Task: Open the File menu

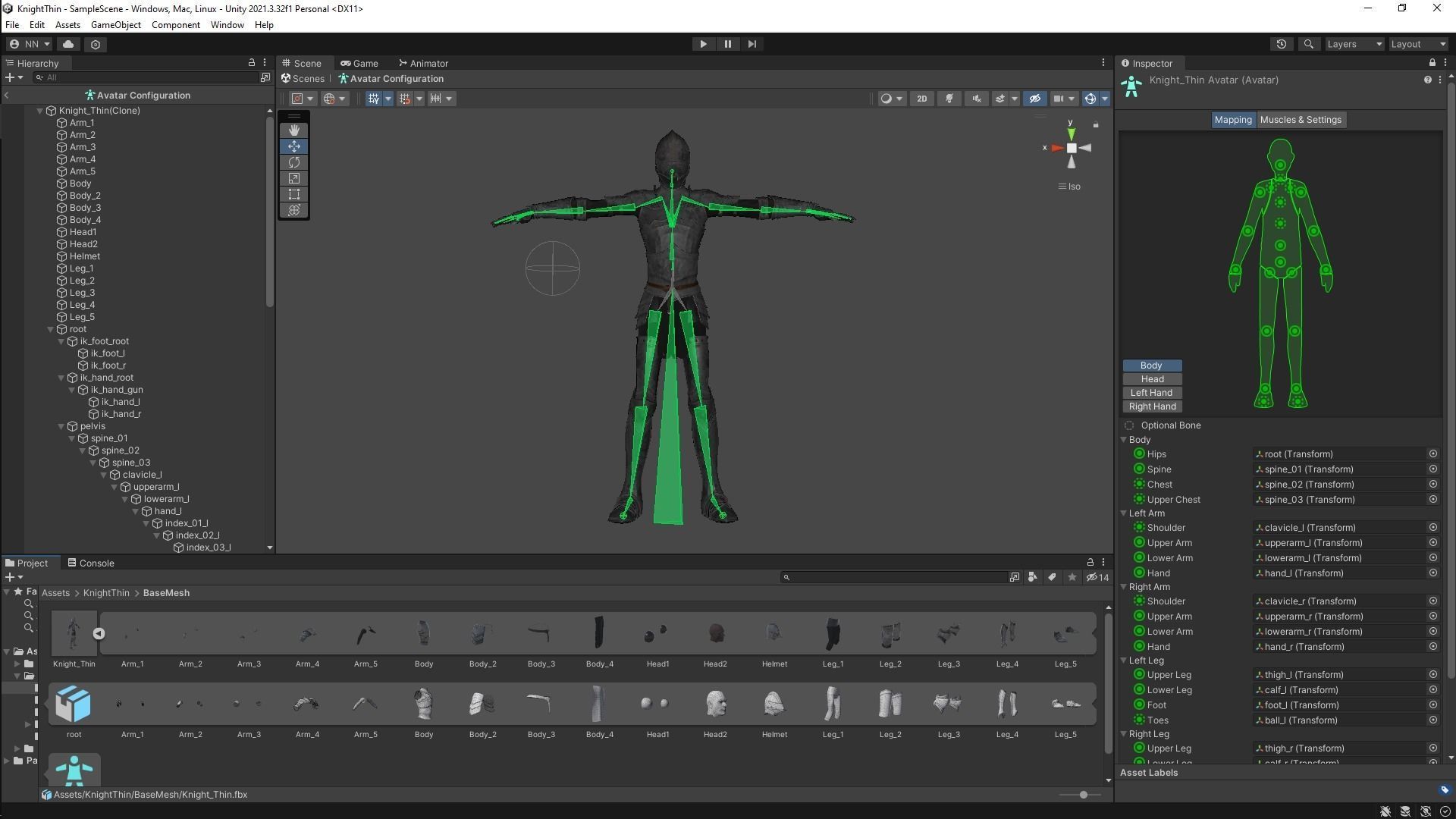Action: click(x=12, y=25)
